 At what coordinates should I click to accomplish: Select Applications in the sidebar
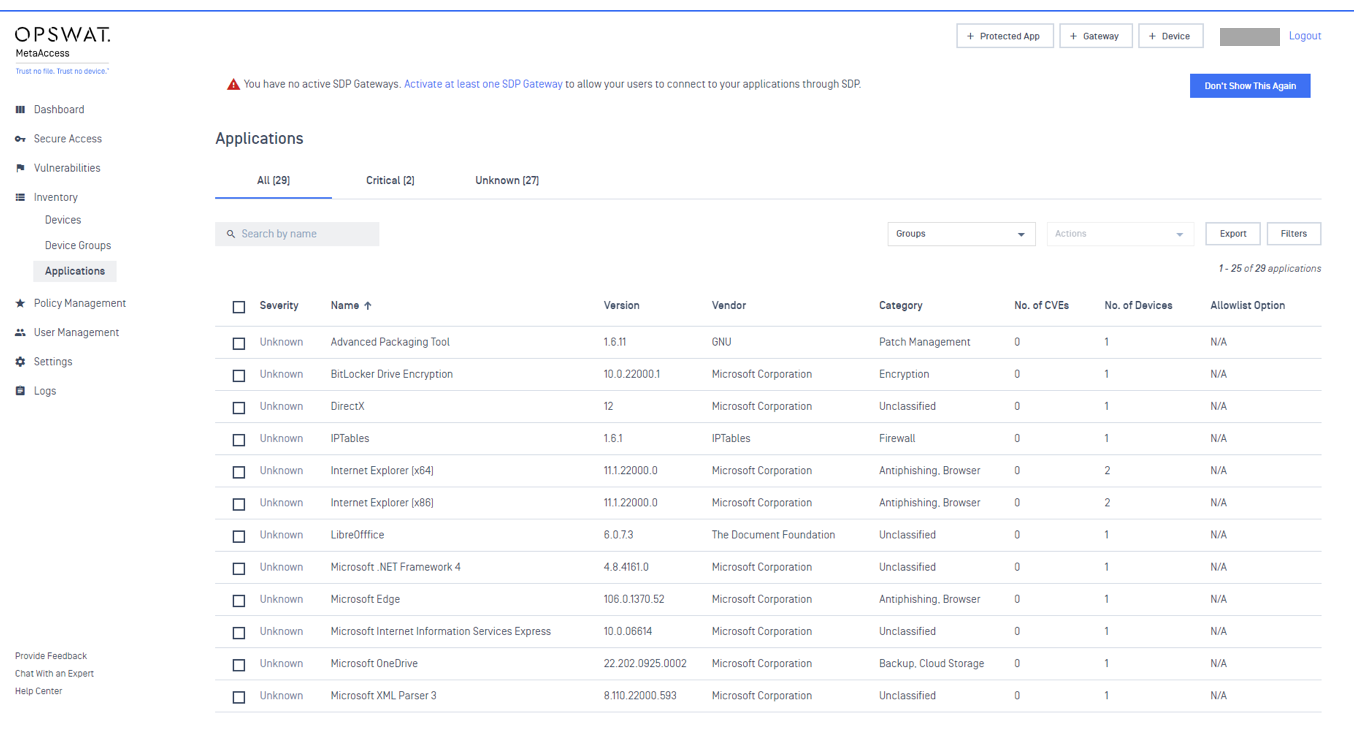coord(75,271)
